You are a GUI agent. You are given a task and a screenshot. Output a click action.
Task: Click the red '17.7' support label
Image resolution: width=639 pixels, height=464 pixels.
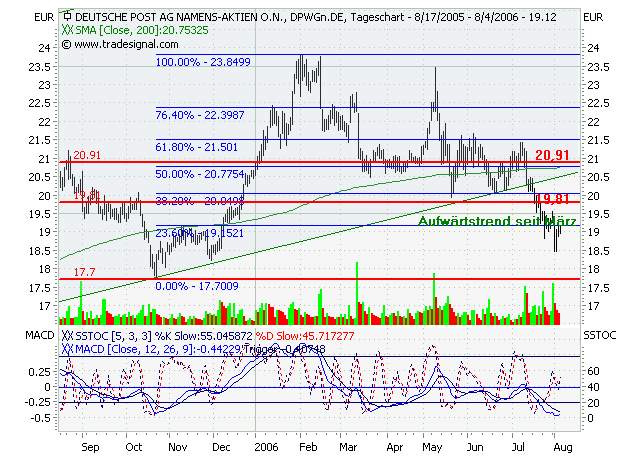(x=84, y=272)
